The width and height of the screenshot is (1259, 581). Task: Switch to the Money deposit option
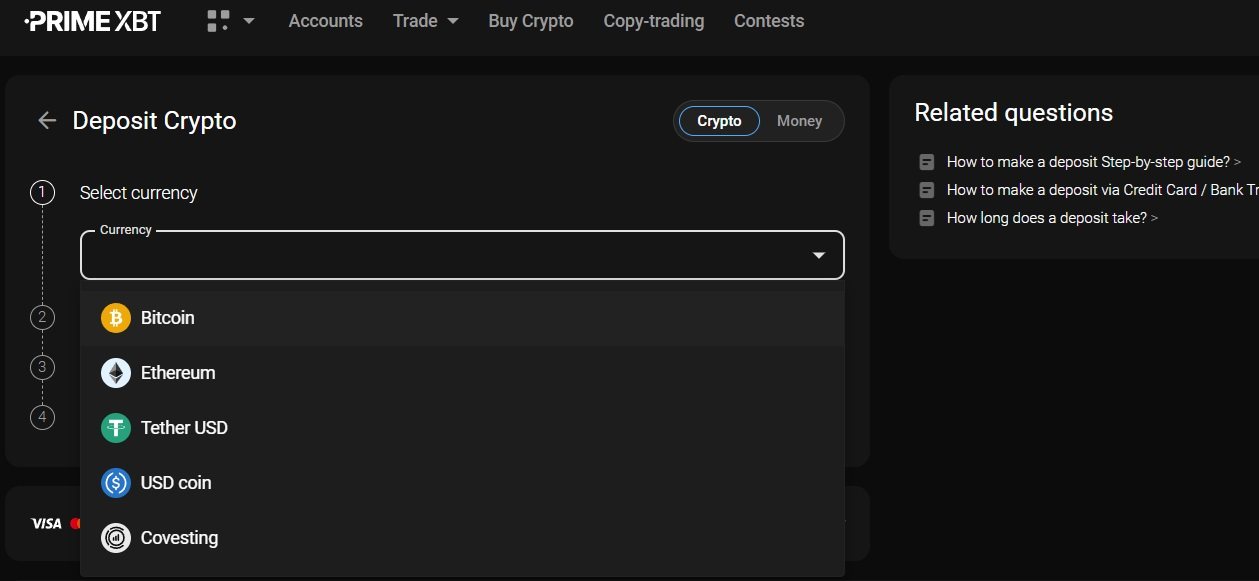pyautogui.click(x=799, y=121)
